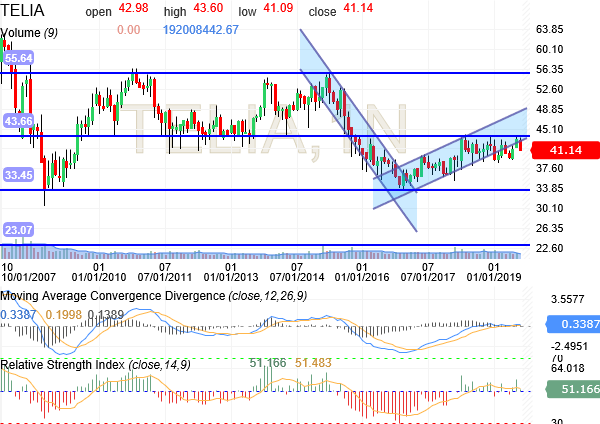Click the MACD signal value 0.1998

click(x=64, y=315)
